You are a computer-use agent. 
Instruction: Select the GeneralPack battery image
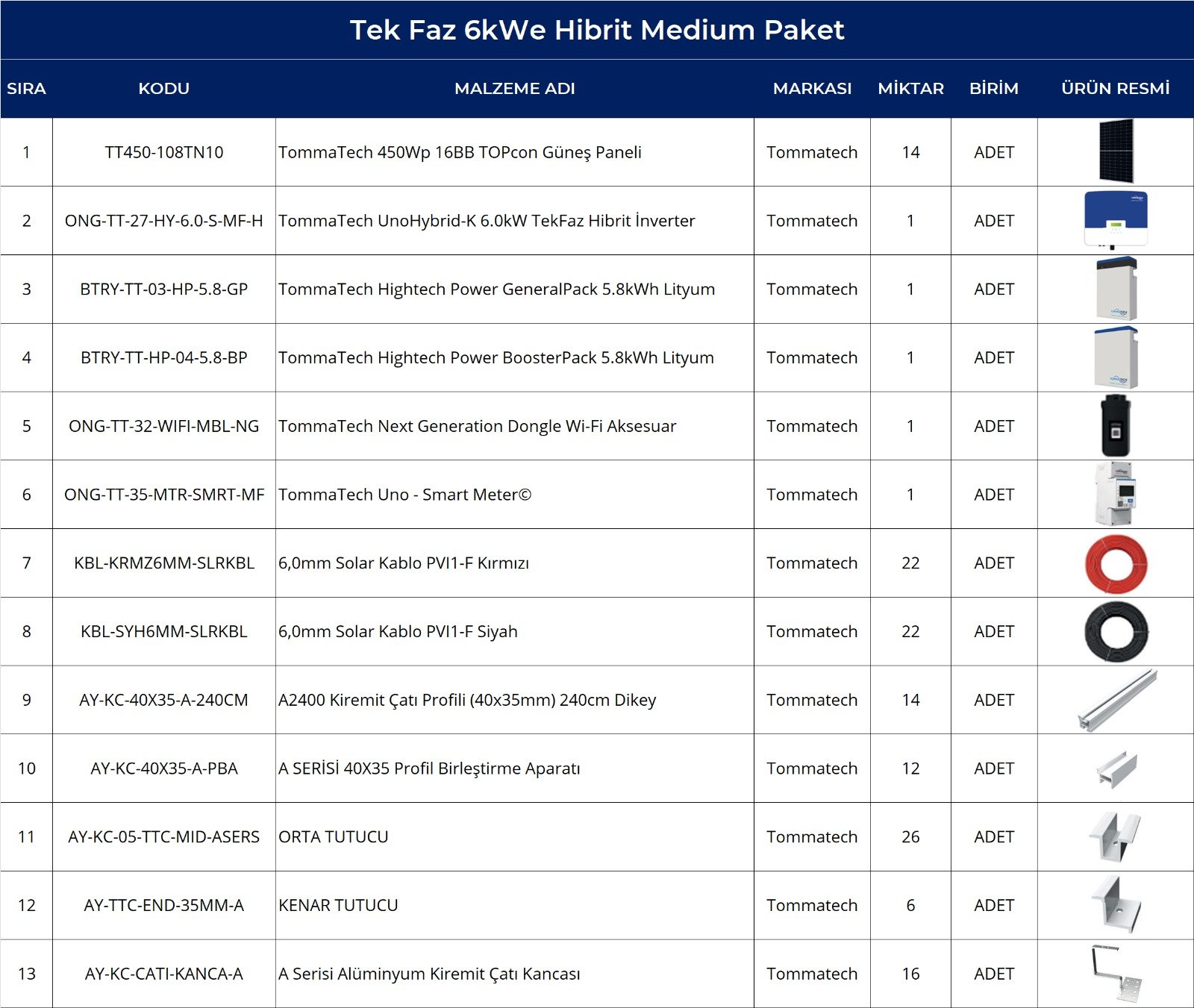pyautogui.click(x=1116, y=289)
